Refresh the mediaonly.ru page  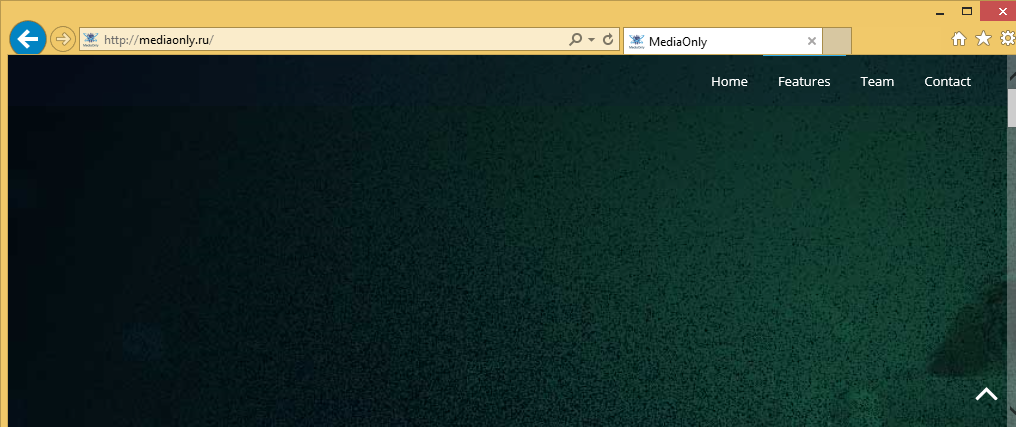[608, 40]
